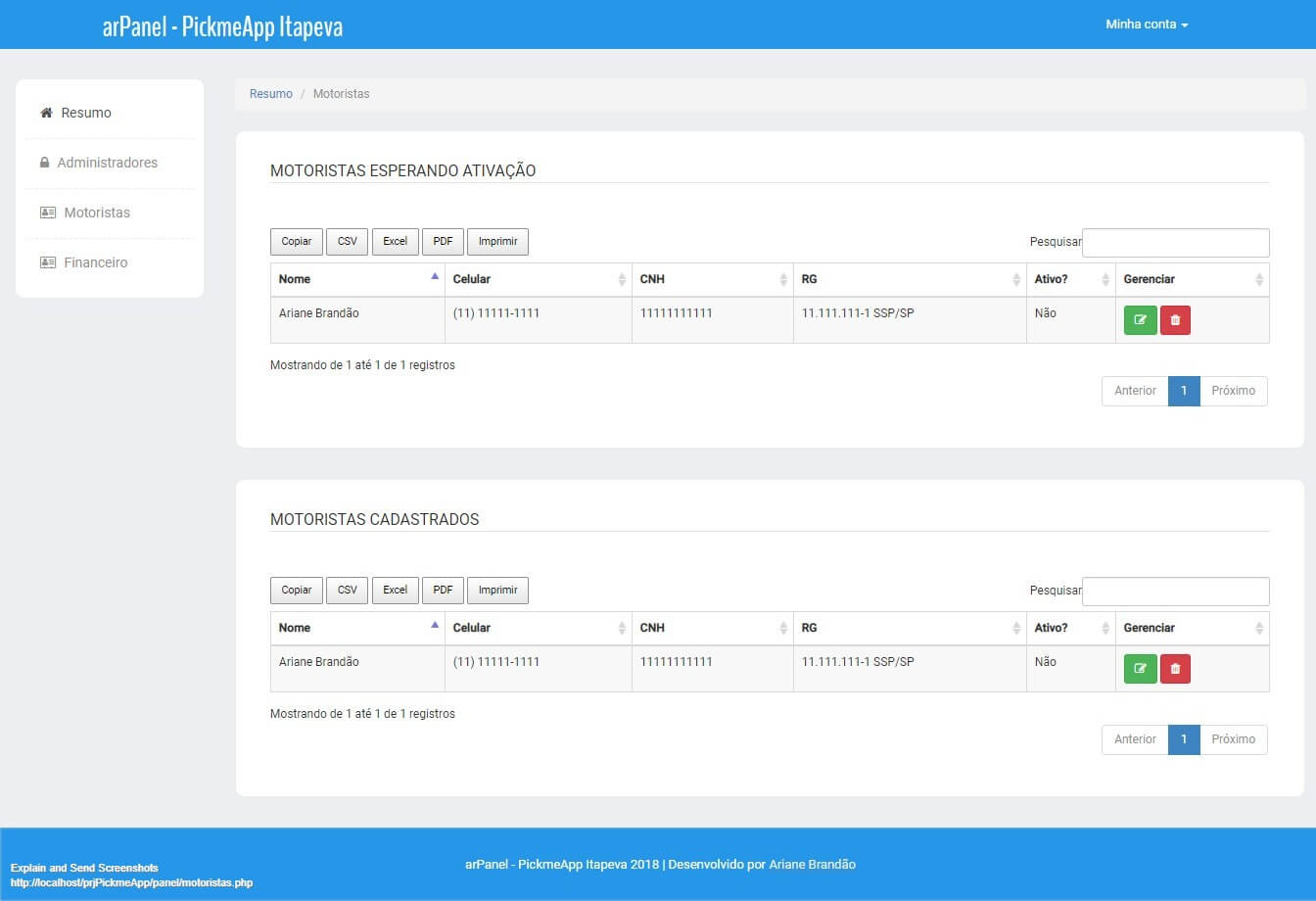
Task: Sort the waiting-activation table by Ativo? arrows
Action: coord(1105,280)
